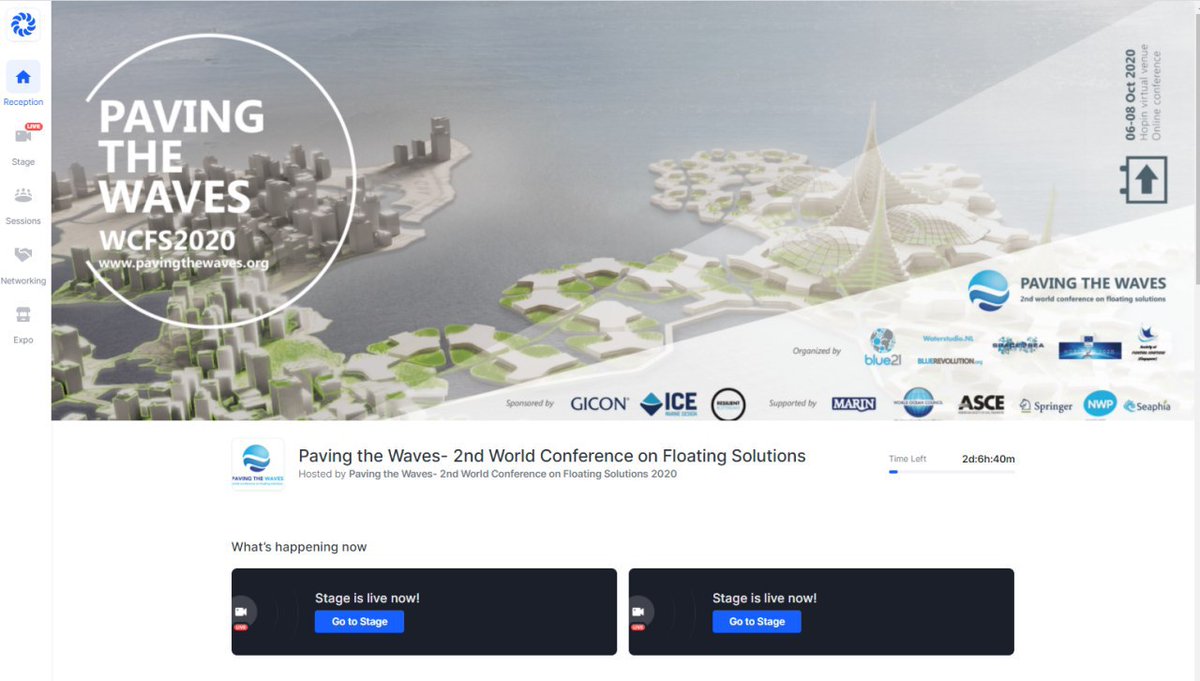Click the ICE Marine Design sponsor logo
This screenshot has height=681, width=1200.
click(x=668, y=403)
